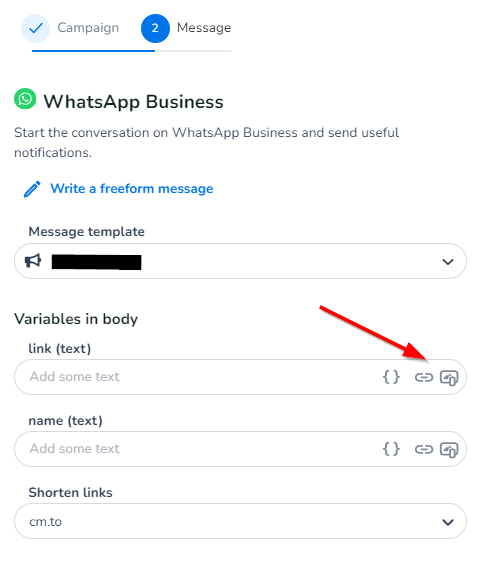Image resolution: width=485 pixels, height=575 pixels.
Task: Open Write a freeform message link
Action: coord(132,188)
